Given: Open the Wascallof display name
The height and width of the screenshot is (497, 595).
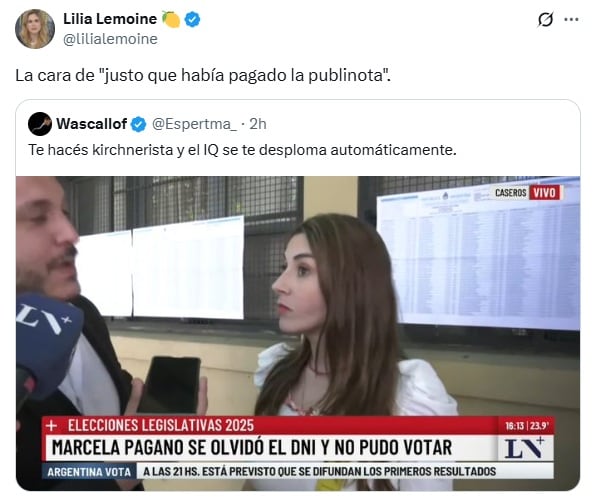Looking at the screenshot, I should pyautogui.click(x=92, y=124).
